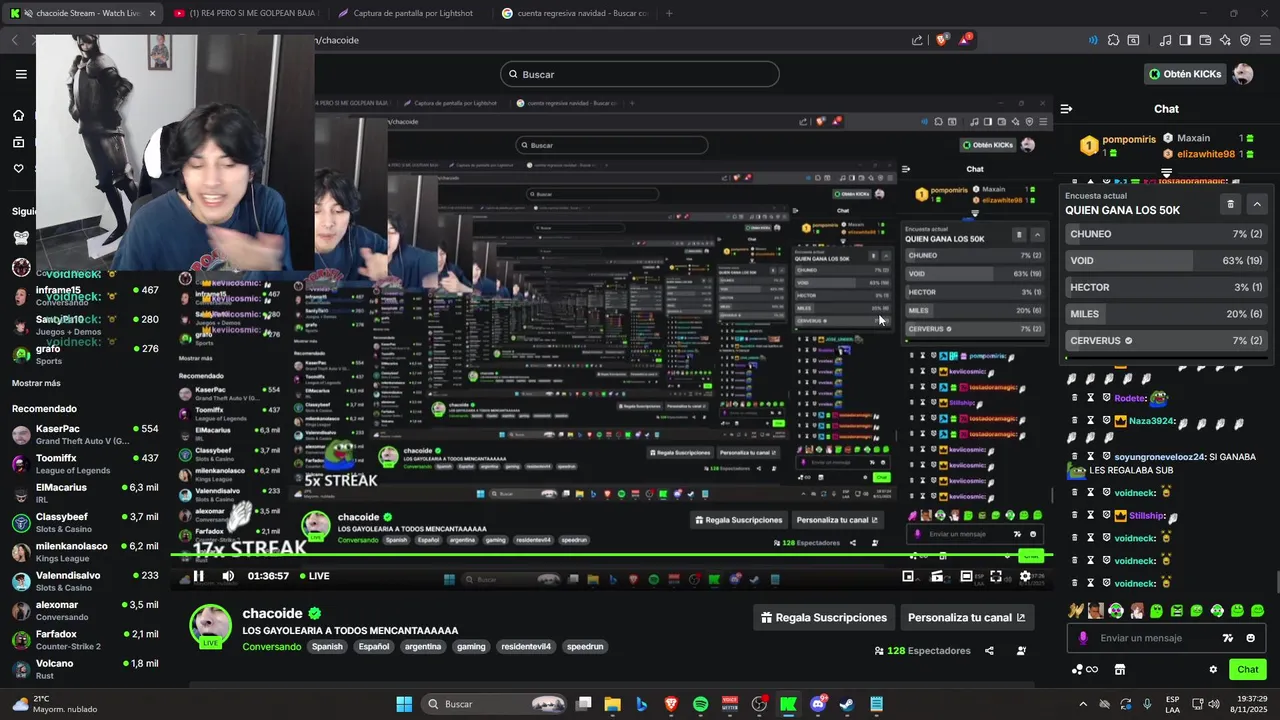
Task: Open a new browser tab
Action: [669, 13]
